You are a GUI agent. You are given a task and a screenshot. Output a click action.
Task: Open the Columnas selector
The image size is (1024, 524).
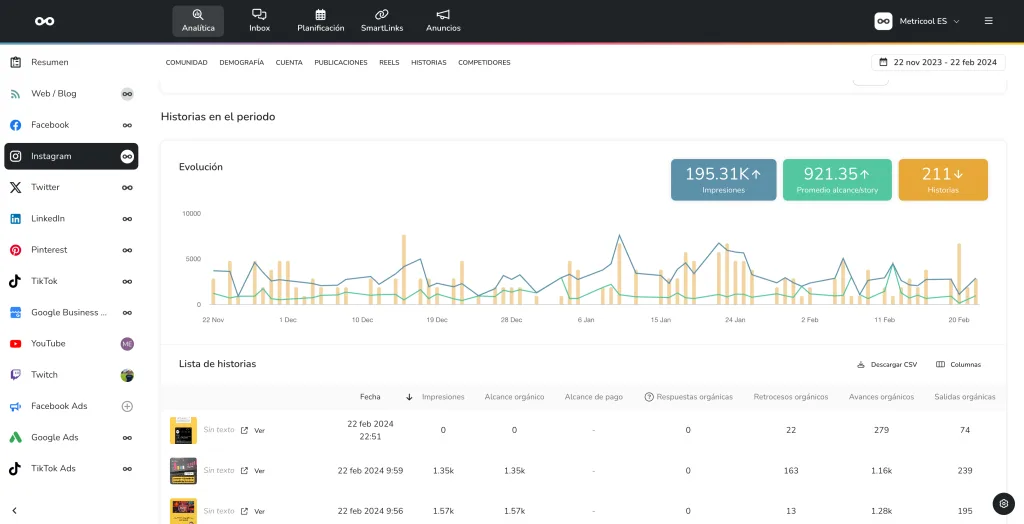pyautogui.click(x=958, y=365)
